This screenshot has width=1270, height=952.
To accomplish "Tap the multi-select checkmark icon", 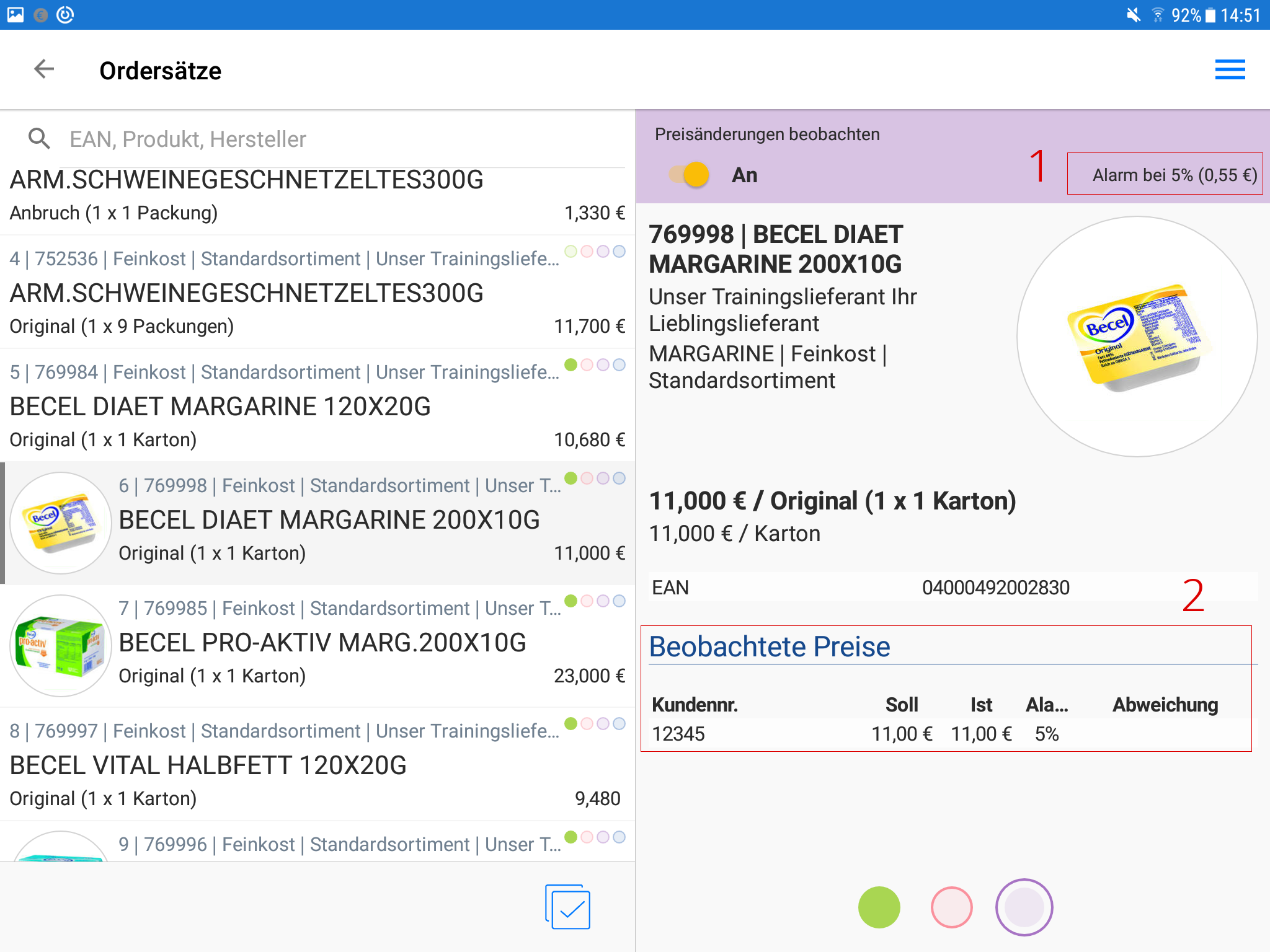I will click(x=568, y=907).
